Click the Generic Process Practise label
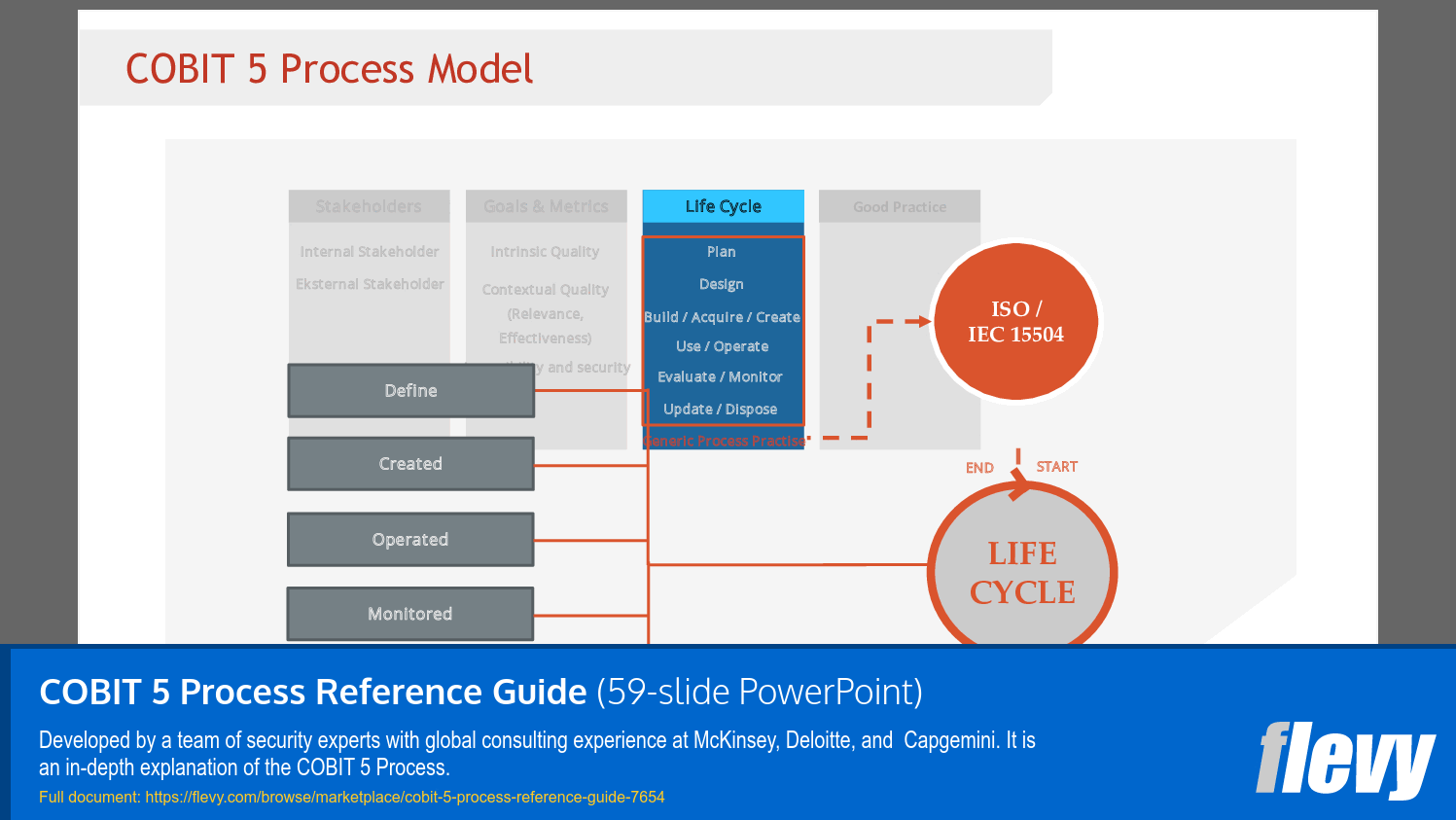This screenshot has height=820, width=1456. click(724, 441)
